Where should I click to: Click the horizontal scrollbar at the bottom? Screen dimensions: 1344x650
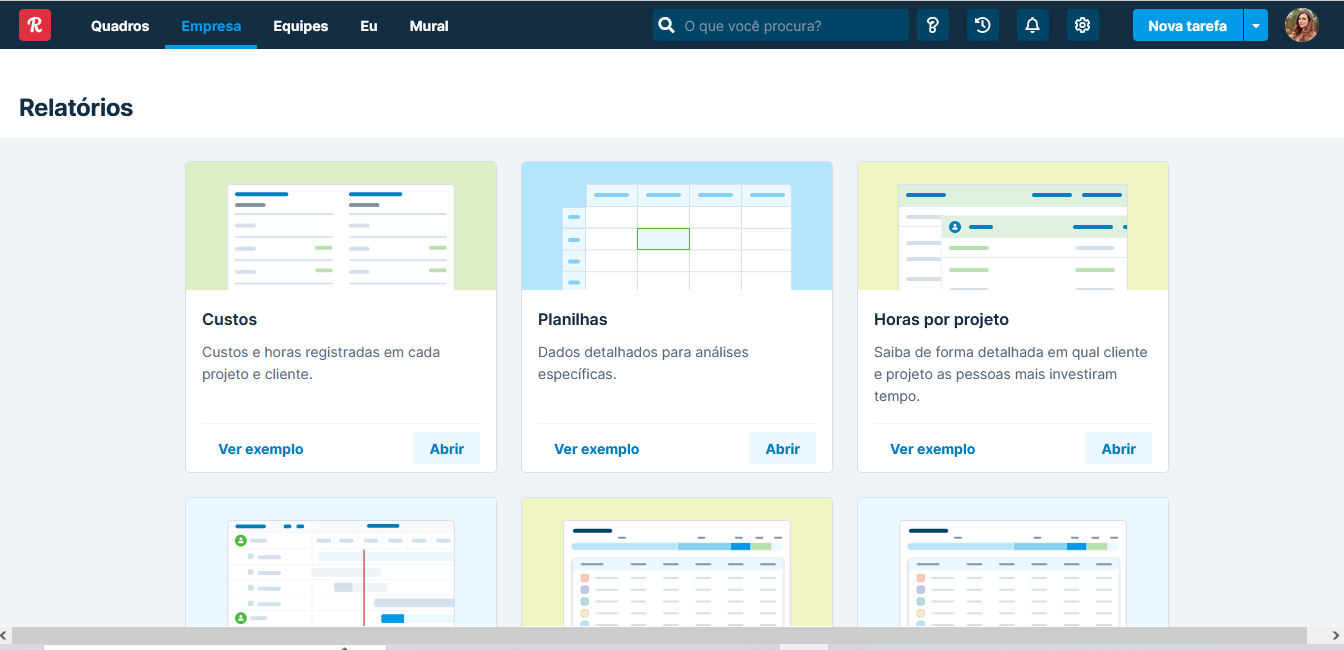click(659, 635)
